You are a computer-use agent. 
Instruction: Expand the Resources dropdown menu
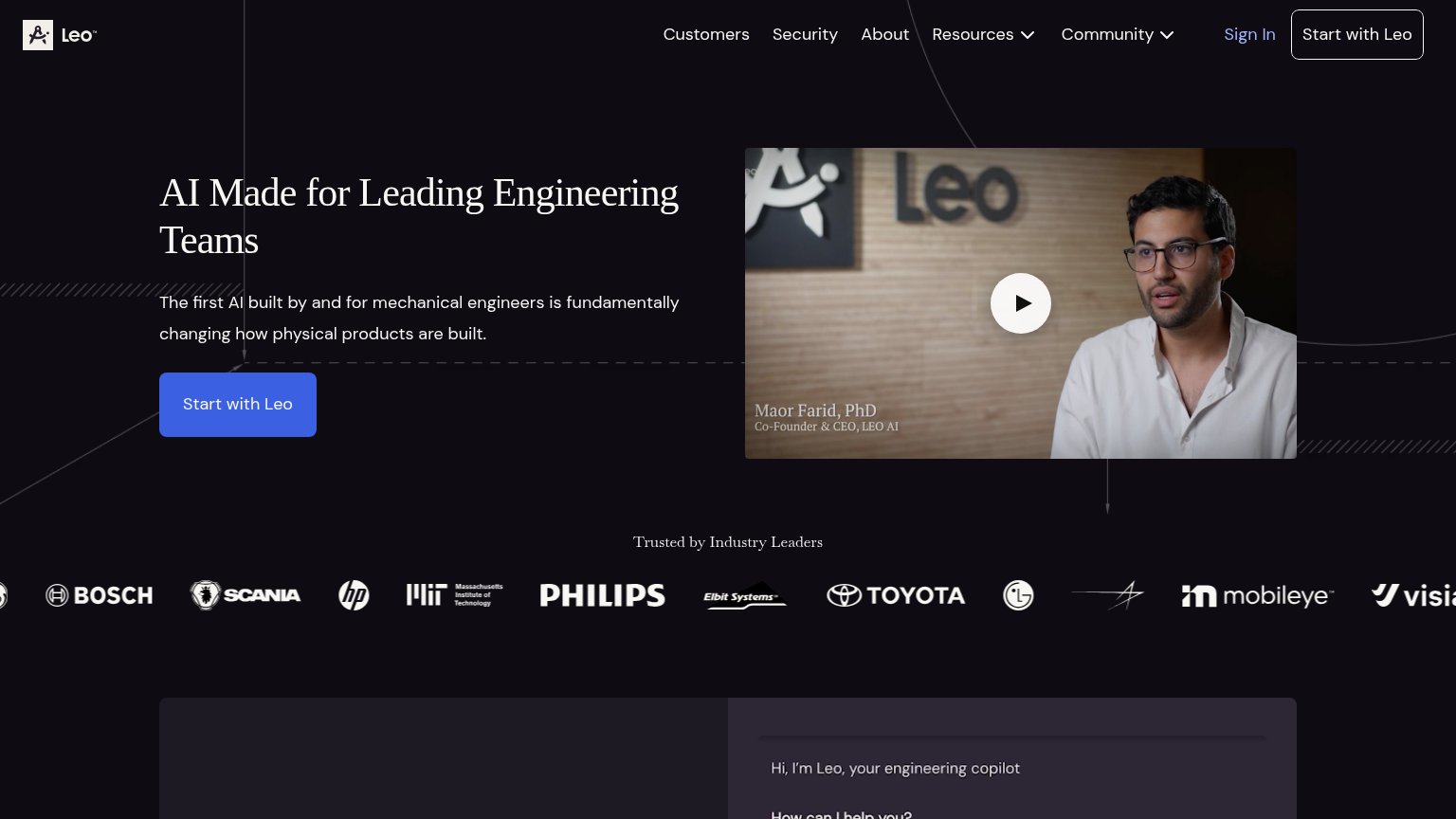click(983, 34)
